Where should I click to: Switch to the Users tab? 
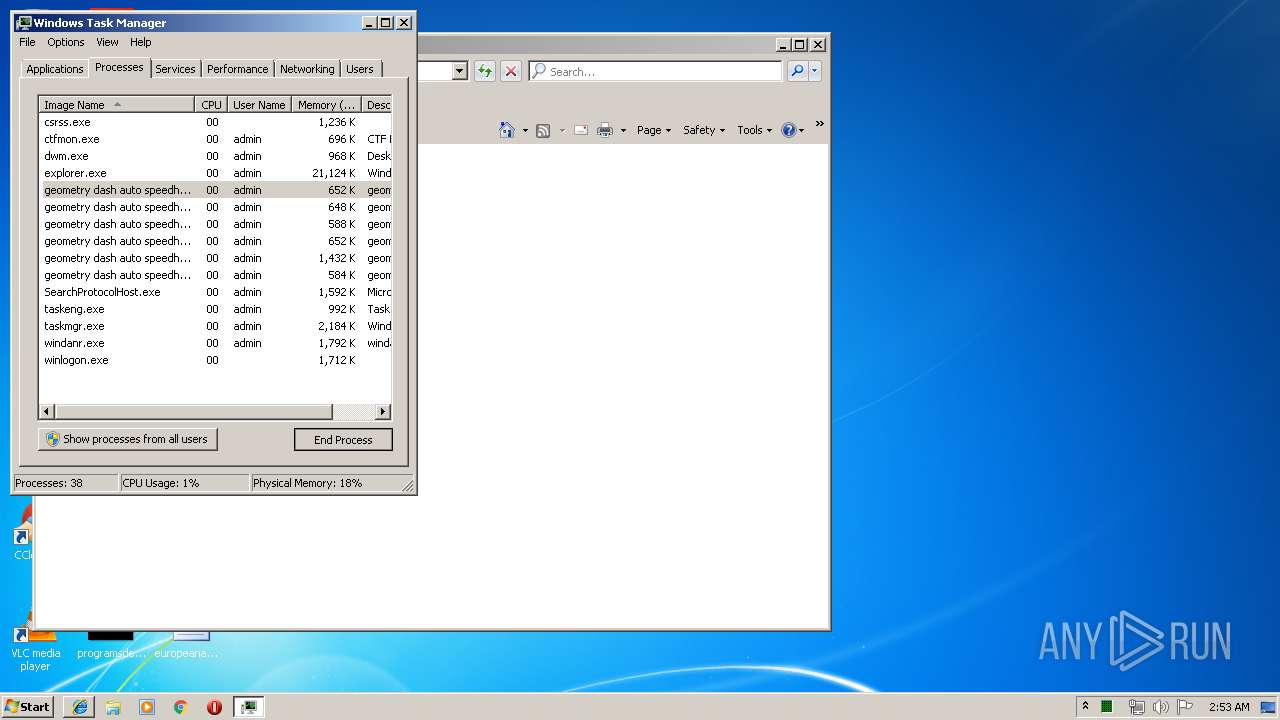click(360, 69)
